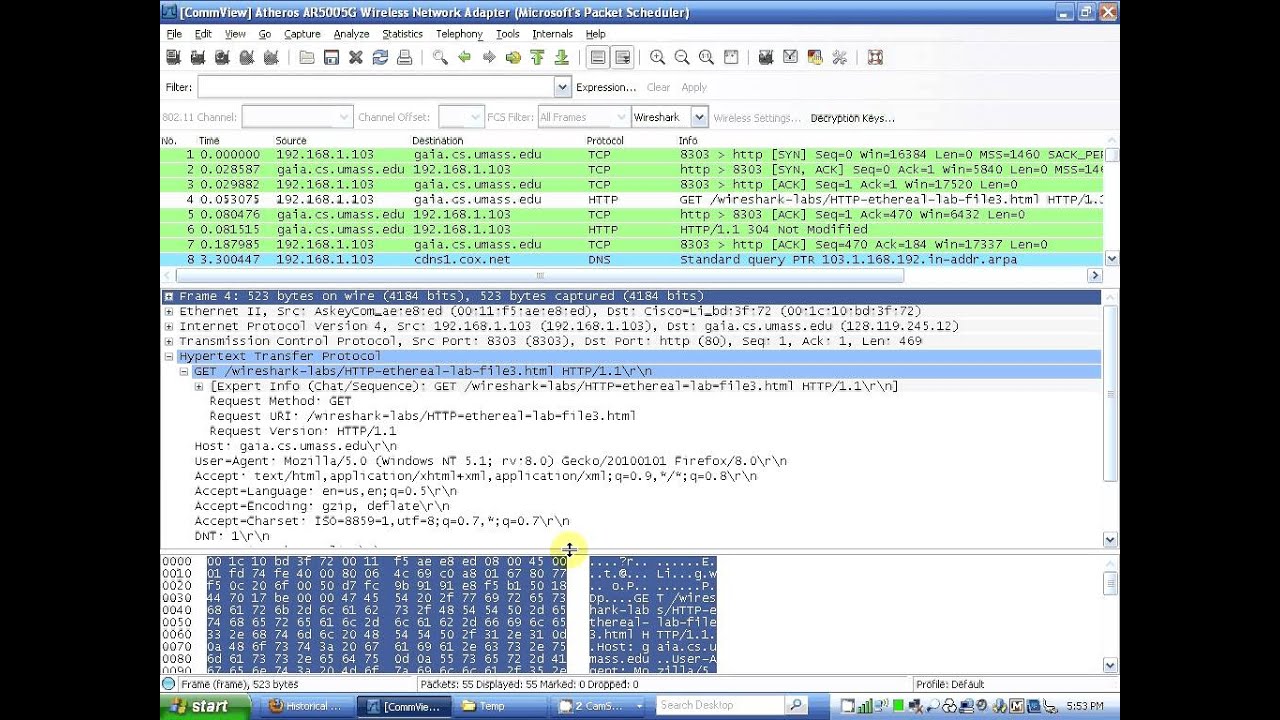Close the capture file X icon

pos(355,58)
